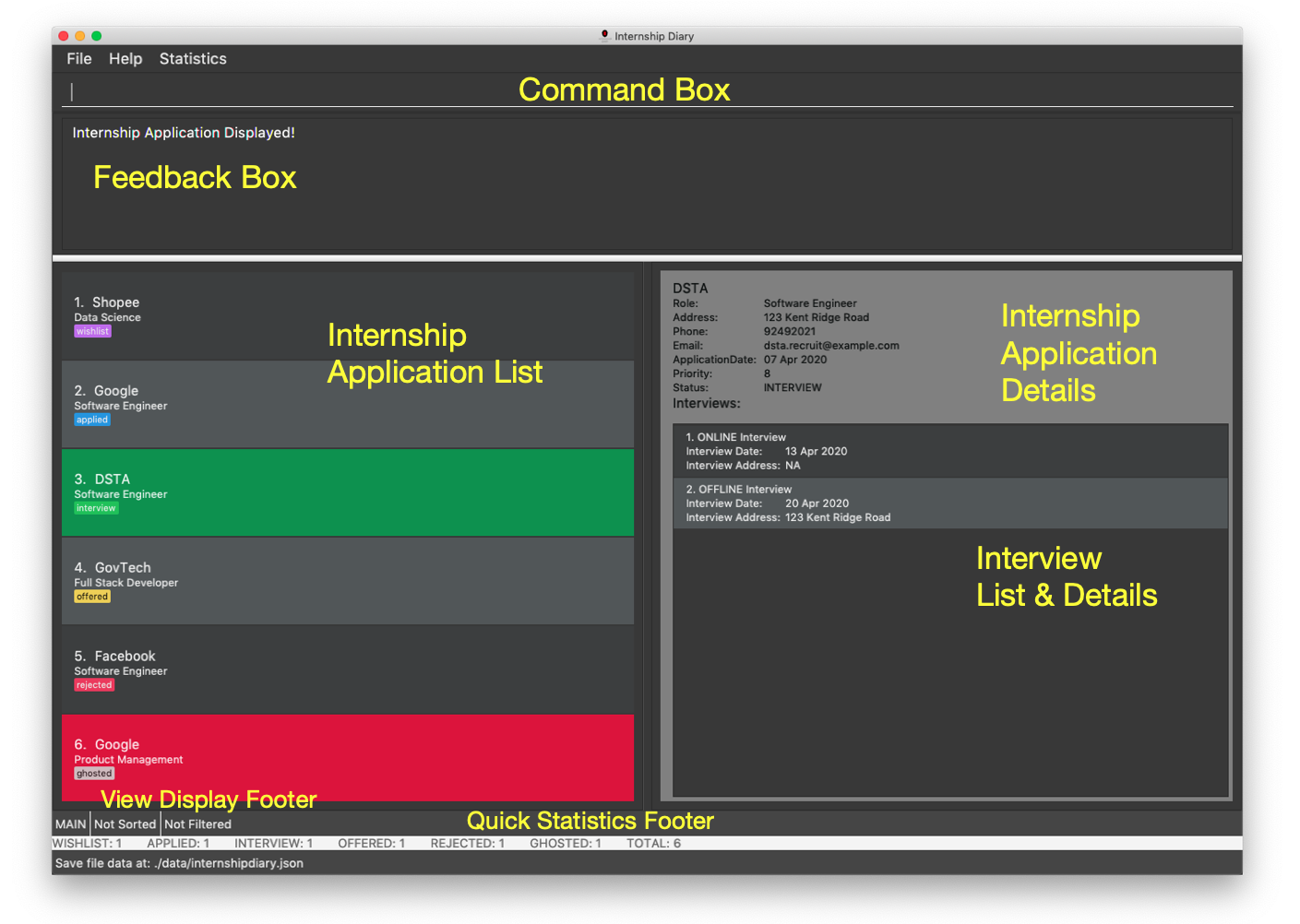Click the dsta.recruit@example.com email value
Image resolution: width=1300 pixels, height=924 pixels.
pyautogui.click(x=831, y=346)
